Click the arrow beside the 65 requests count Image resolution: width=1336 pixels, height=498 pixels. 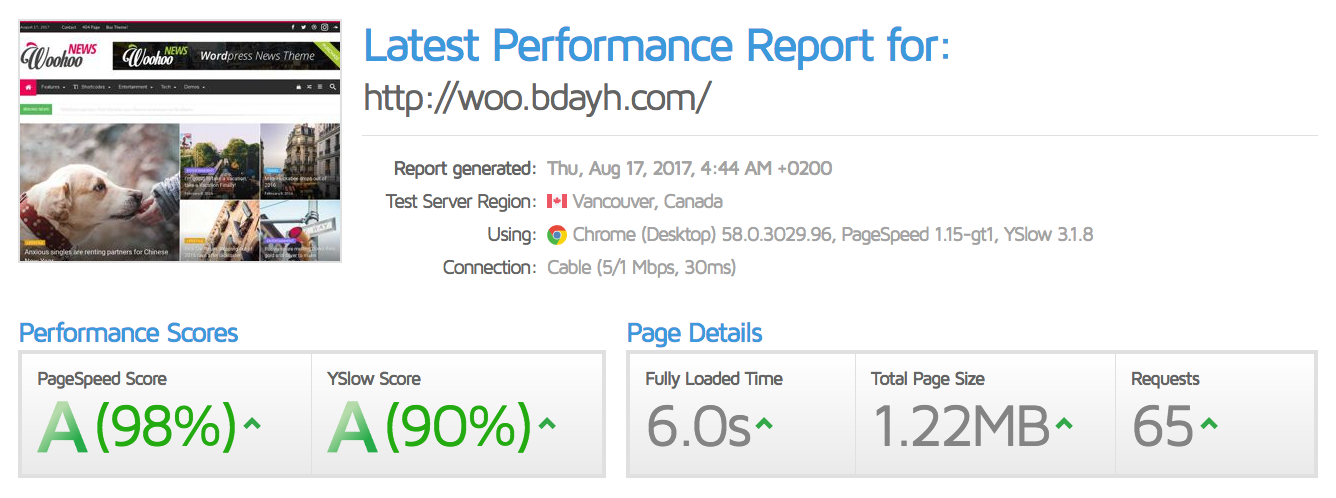pyautogui.click(x=1208, y=424)
